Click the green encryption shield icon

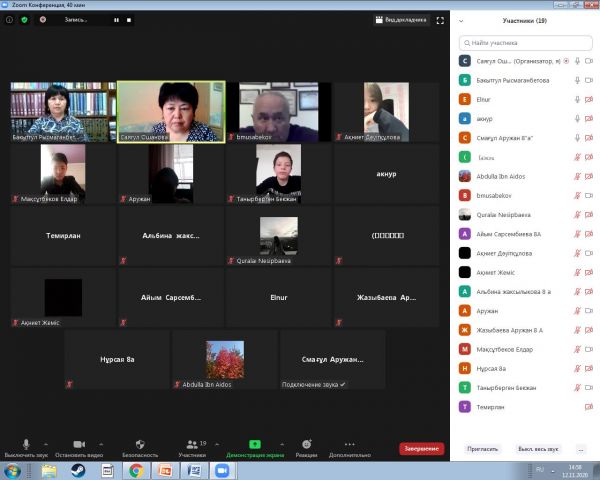click(x=24, y=19)
